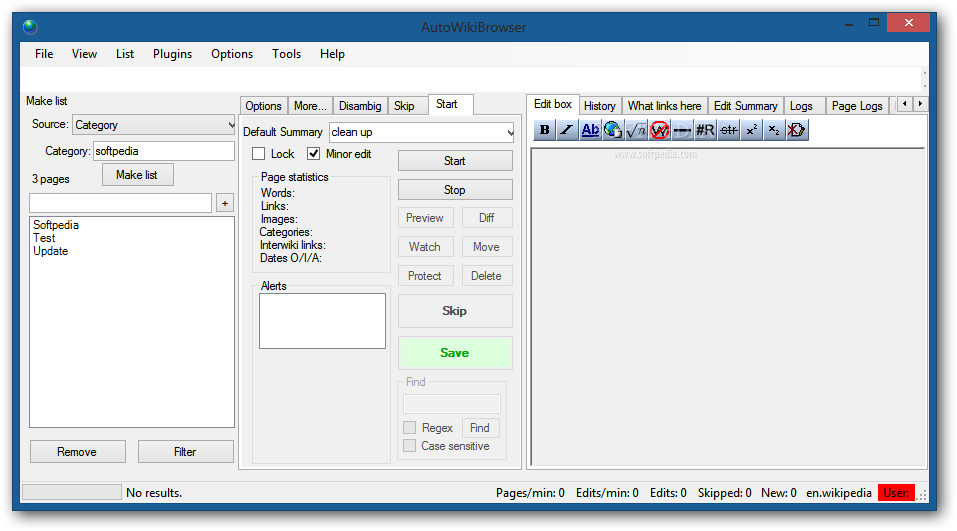Viewport: 957px width, 531px height.
Task: Insert an external link with the globe icon
Action: [613, 130]
